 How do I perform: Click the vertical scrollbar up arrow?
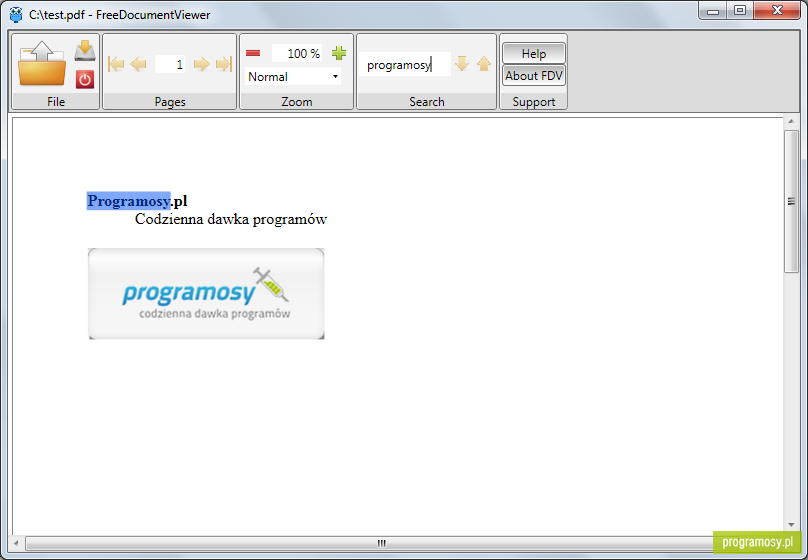(x=791, y=122)
